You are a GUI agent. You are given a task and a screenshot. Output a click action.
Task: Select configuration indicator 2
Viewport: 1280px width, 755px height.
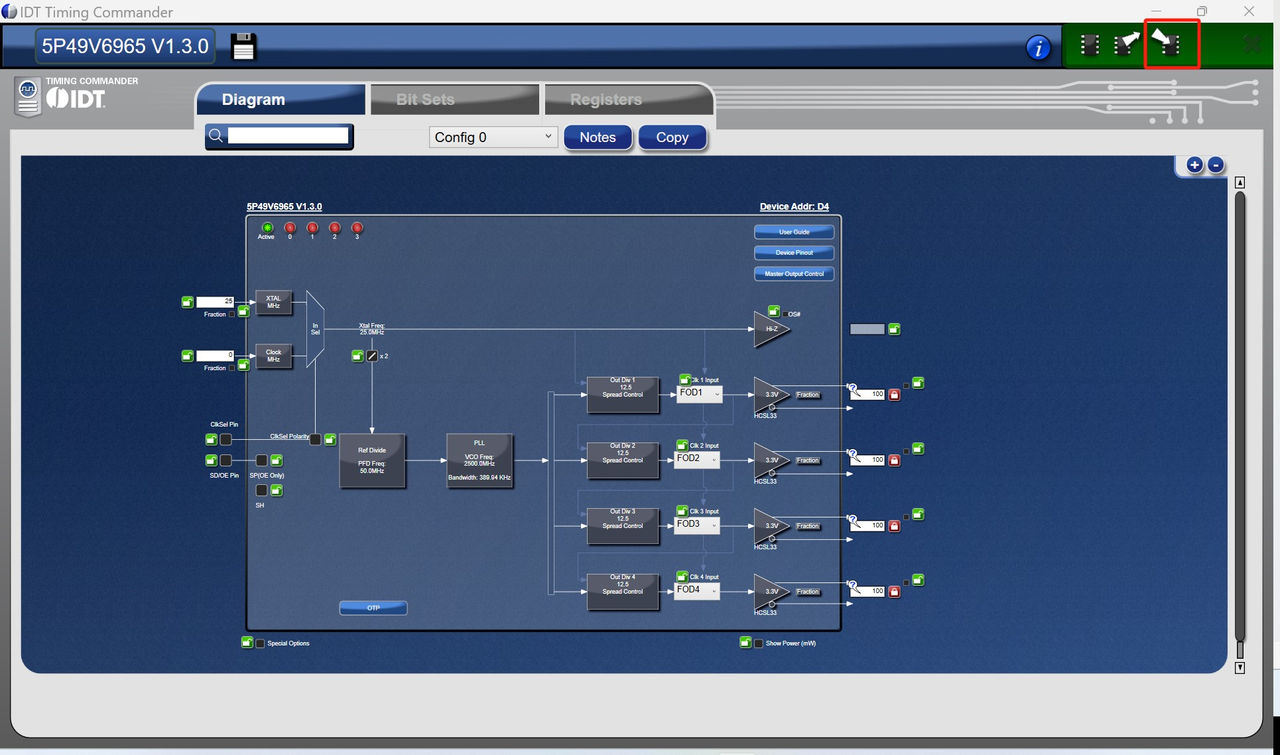(334, 228)
